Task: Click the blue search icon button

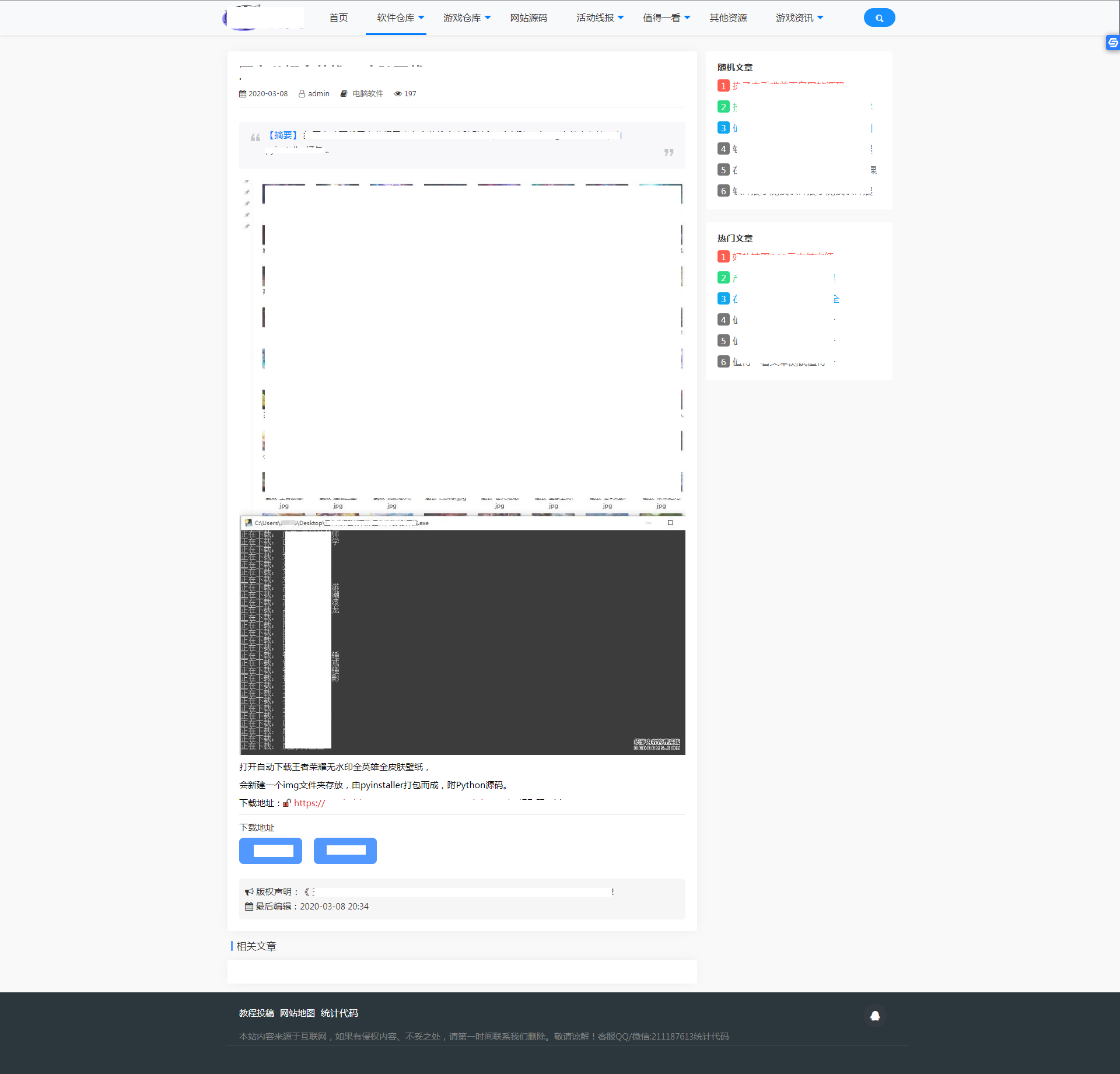Action: tap(879, 18)
